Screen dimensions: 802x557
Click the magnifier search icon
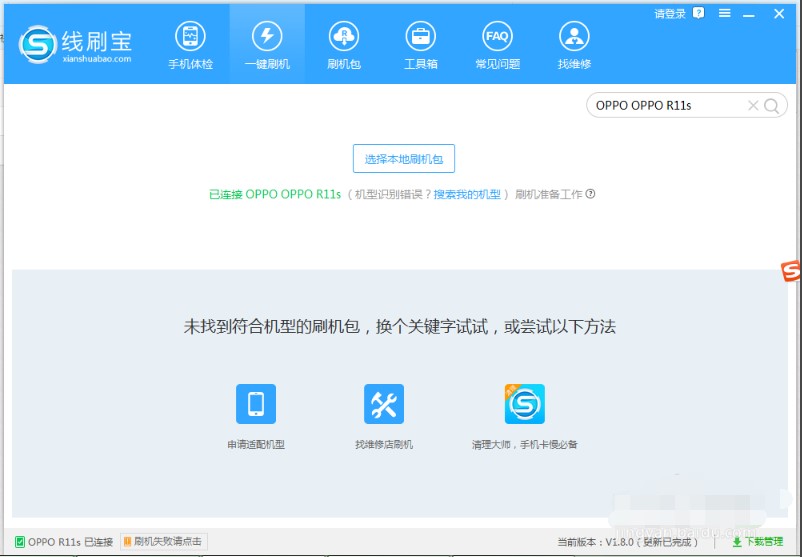772,106
